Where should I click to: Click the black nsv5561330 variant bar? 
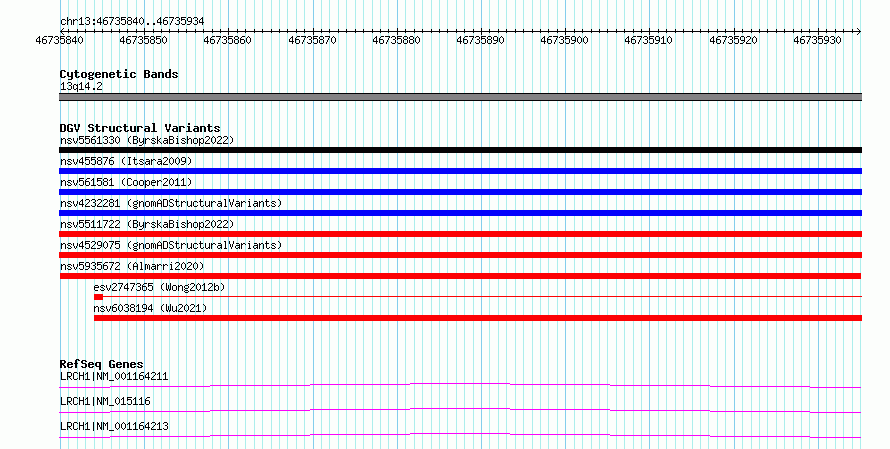(x=460, y=150)
